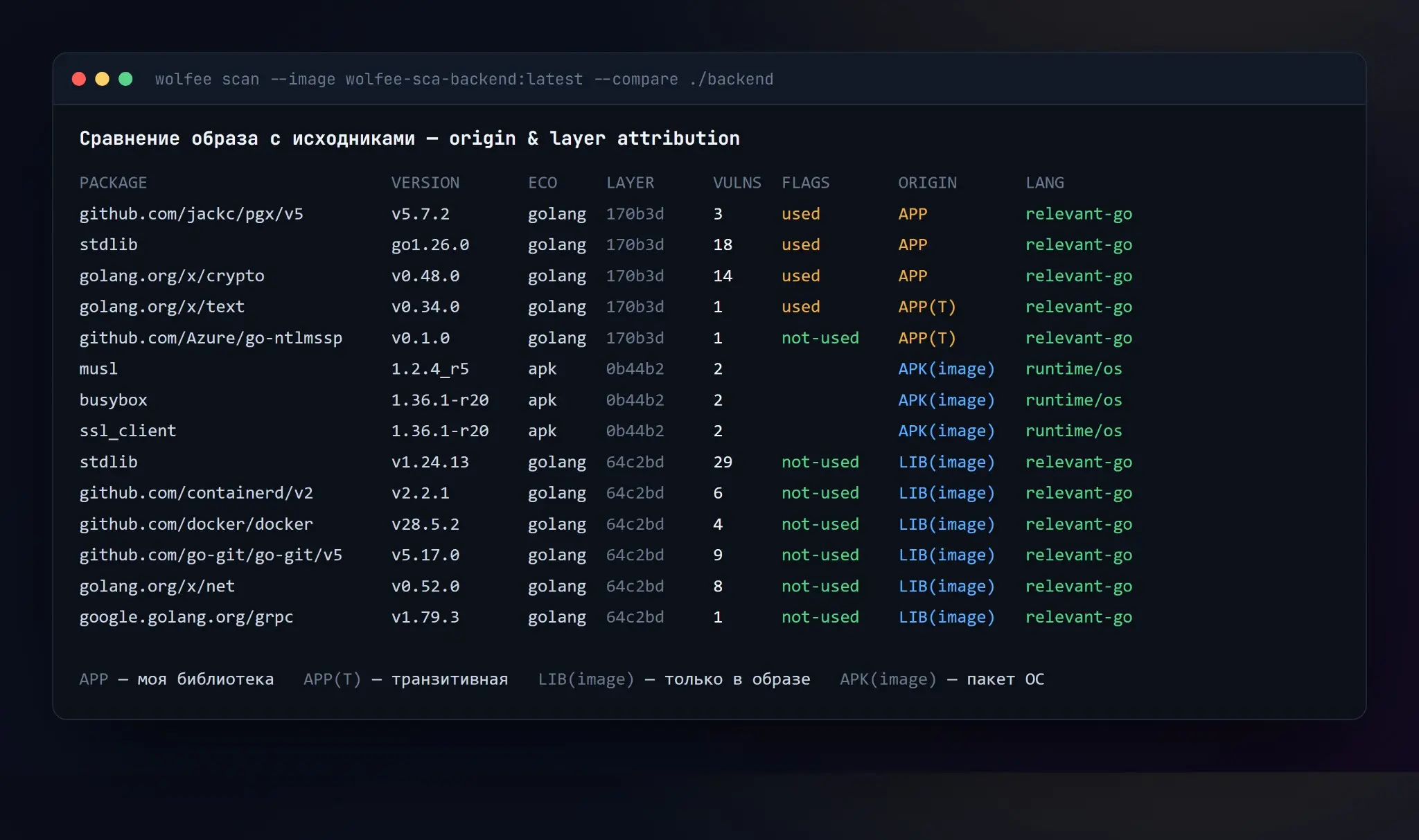Click APP(T) origin of x/text row

927,307
